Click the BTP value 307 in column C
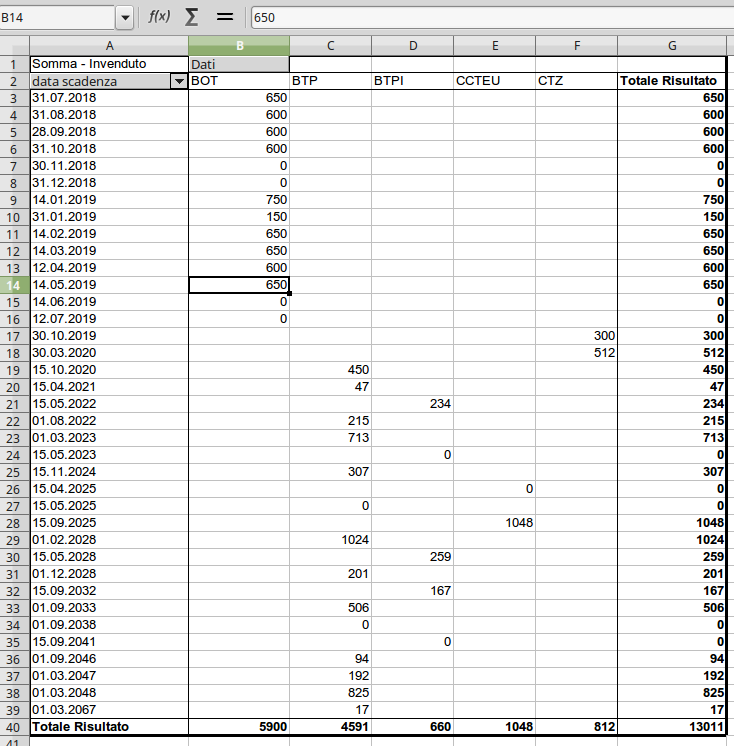Viewport: 734px width, 746px height. click(331, 472)
